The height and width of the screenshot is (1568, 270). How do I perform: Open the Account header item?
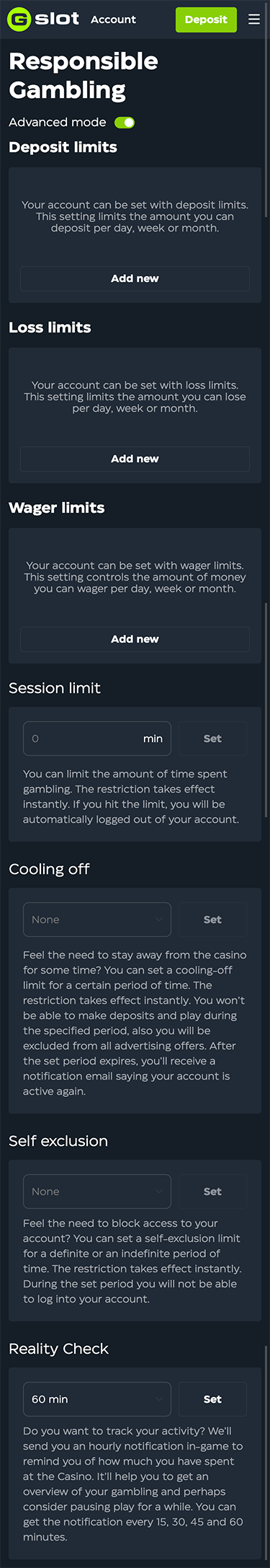113,19
